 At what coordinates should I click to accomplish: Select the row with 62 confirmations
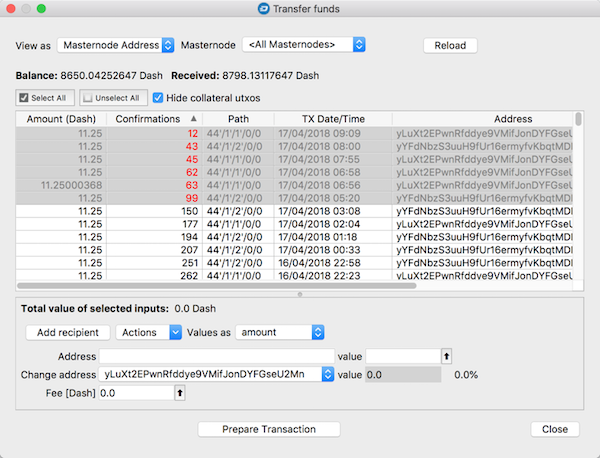pyautogui.click(x=294, y=173)
